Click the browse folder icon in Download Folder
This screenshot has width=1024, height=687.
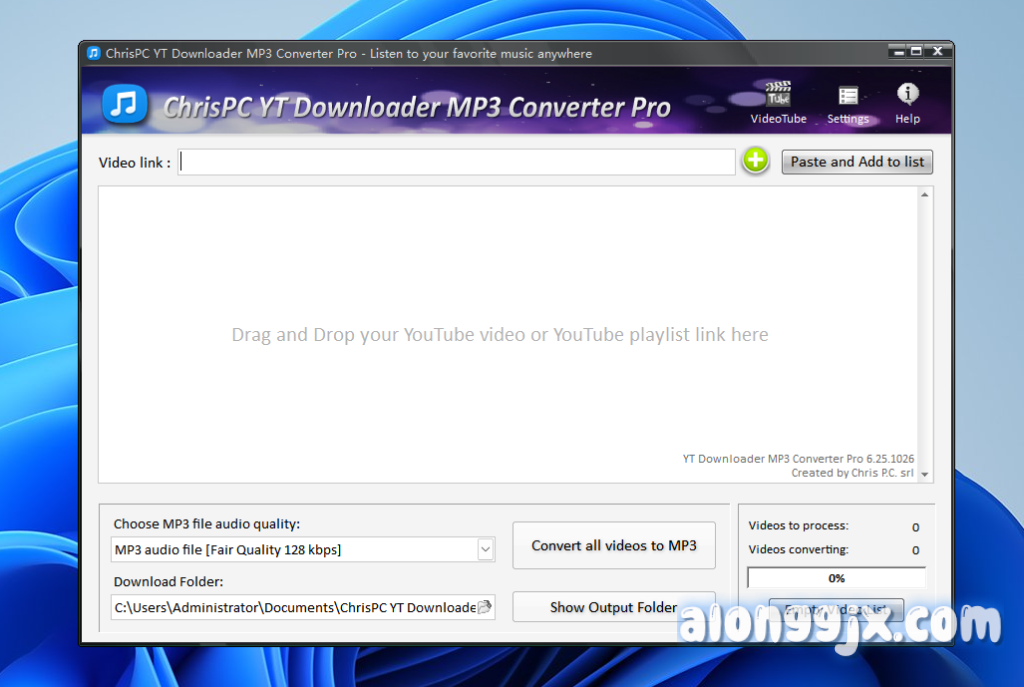pyautogui.click(x=485, y=607)
